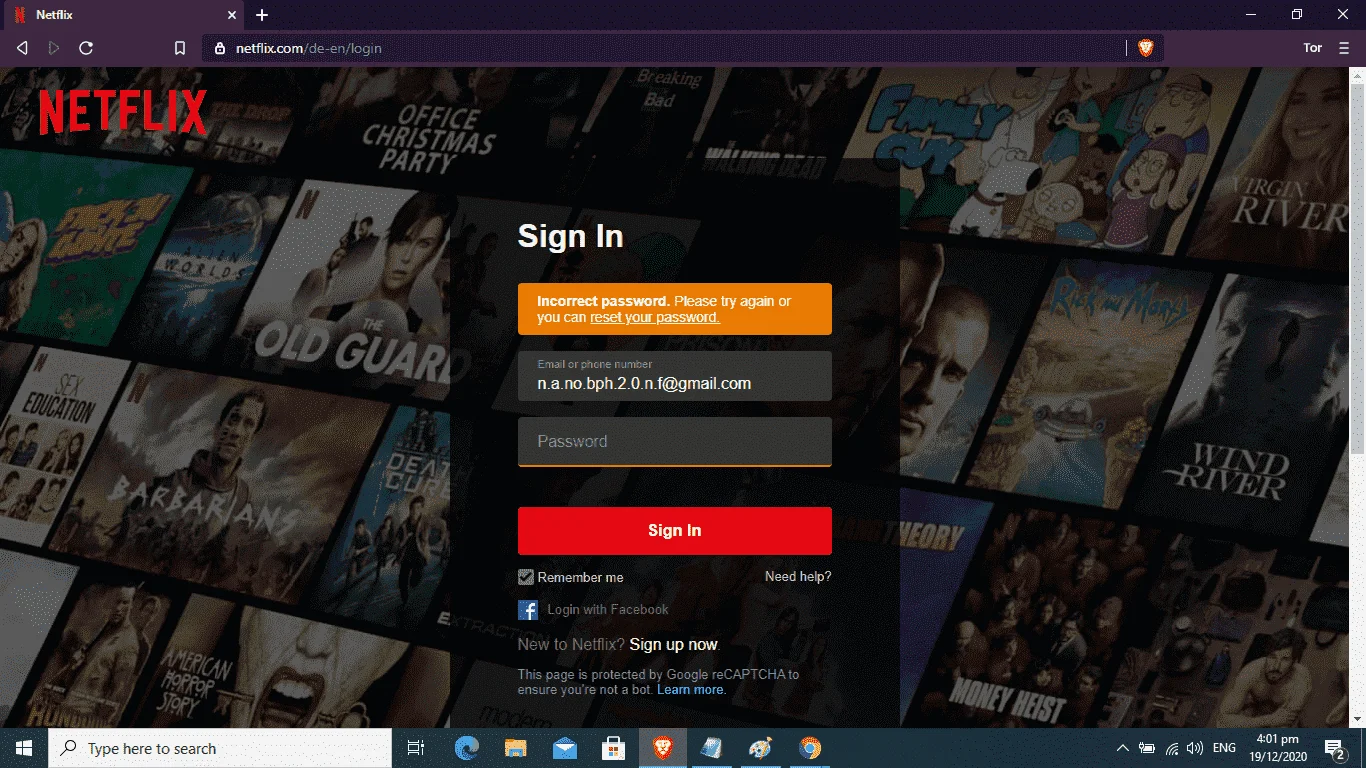Image resolution: width=1366 pixels, height=768 pixels.
Task: Click the Netflix logo
Action: coord(123,112)
